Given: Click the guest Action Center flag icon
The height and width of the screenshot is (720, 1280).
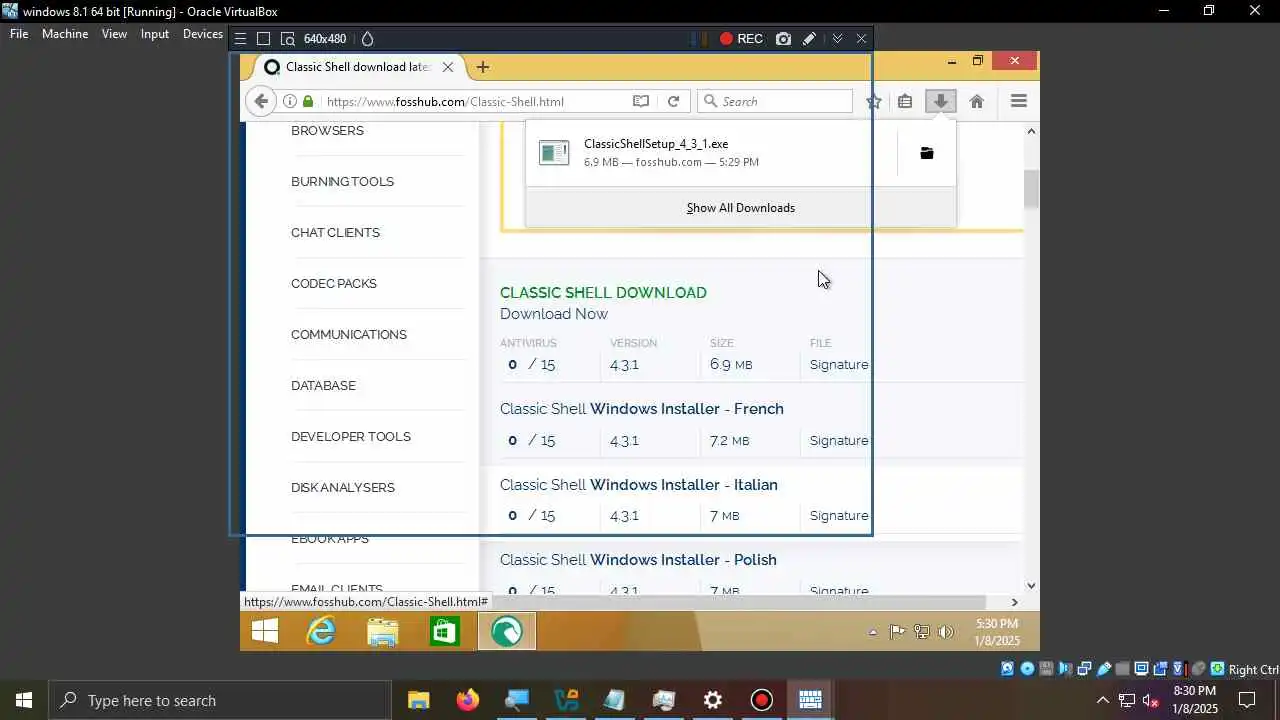Looking at the screenshot, I should tap(897, 632).
